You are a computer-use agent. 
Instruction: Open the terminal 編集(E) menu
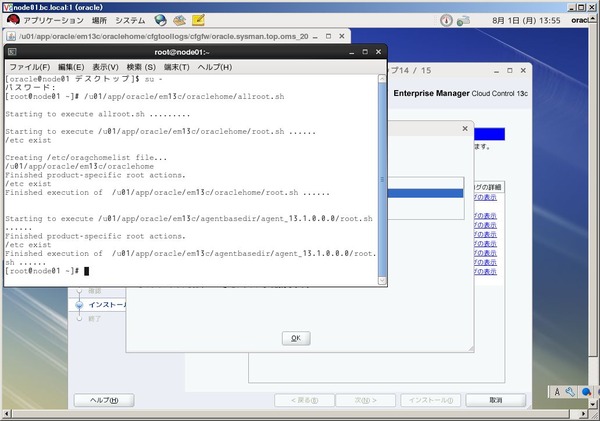[71, 67]
